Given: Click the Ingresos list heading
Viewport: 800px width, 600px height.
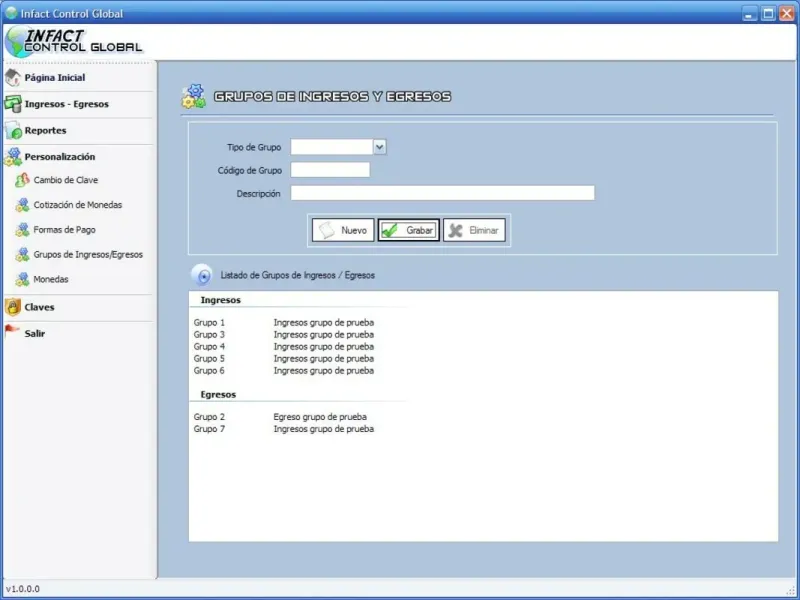Looking at the screenshot, I should click(220, 300).
